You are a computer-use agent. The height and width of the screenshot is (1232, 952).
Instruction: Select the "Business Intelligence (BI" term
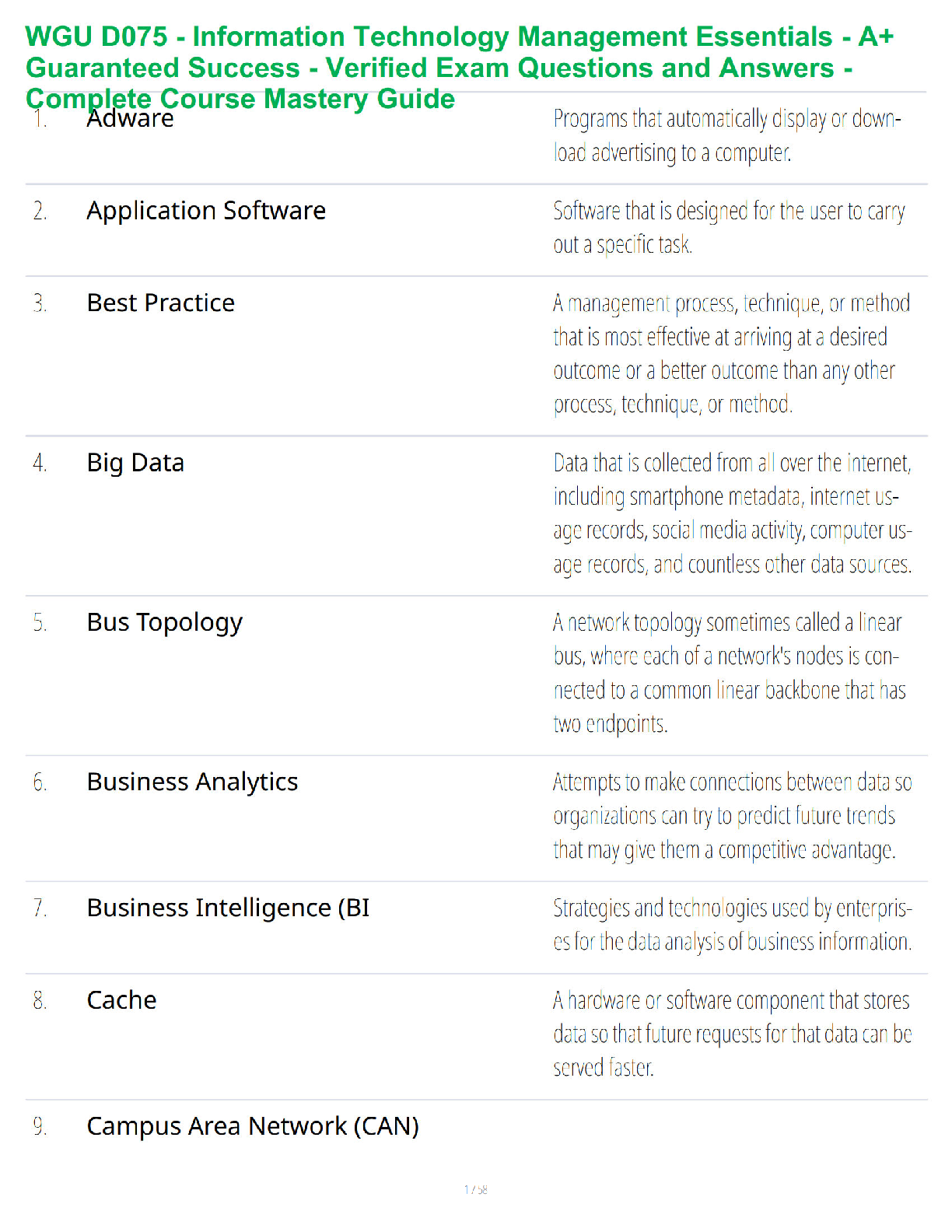[228, 908]
